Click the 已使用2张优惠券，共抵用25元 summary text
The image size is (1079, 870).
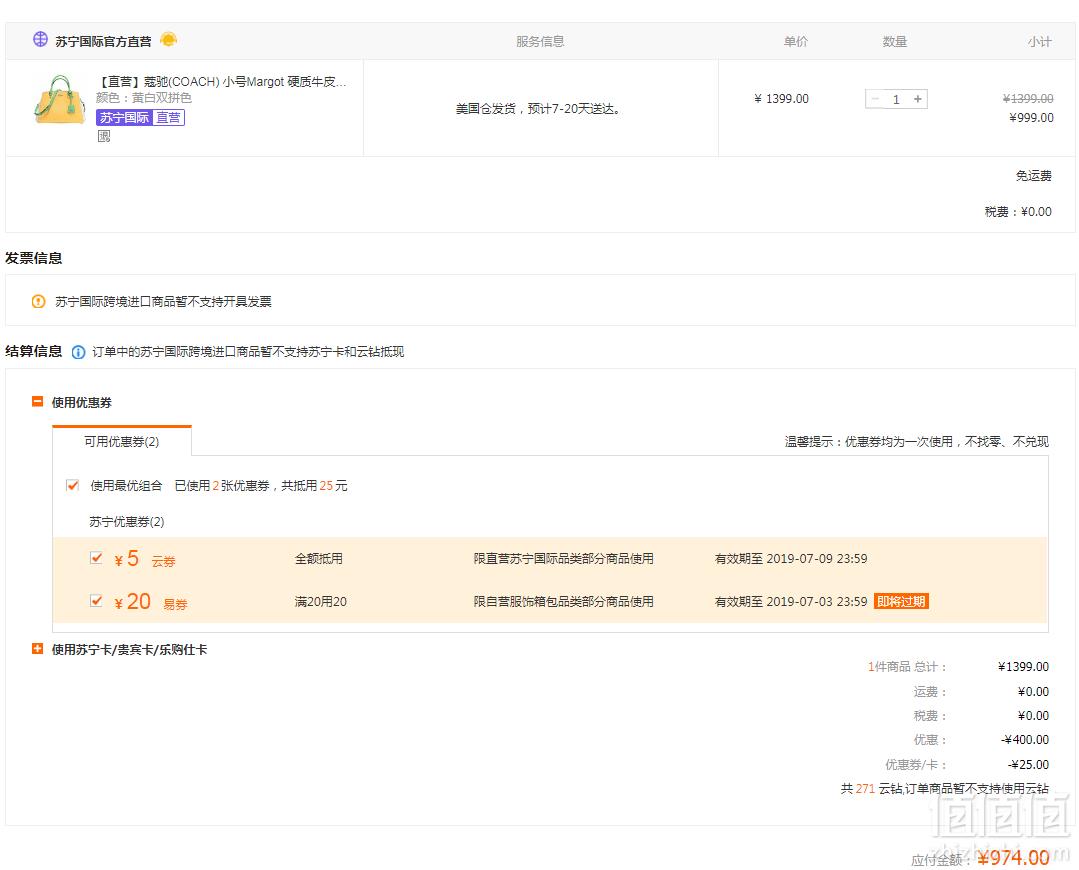pyautogui.click(x=261, y=485)
